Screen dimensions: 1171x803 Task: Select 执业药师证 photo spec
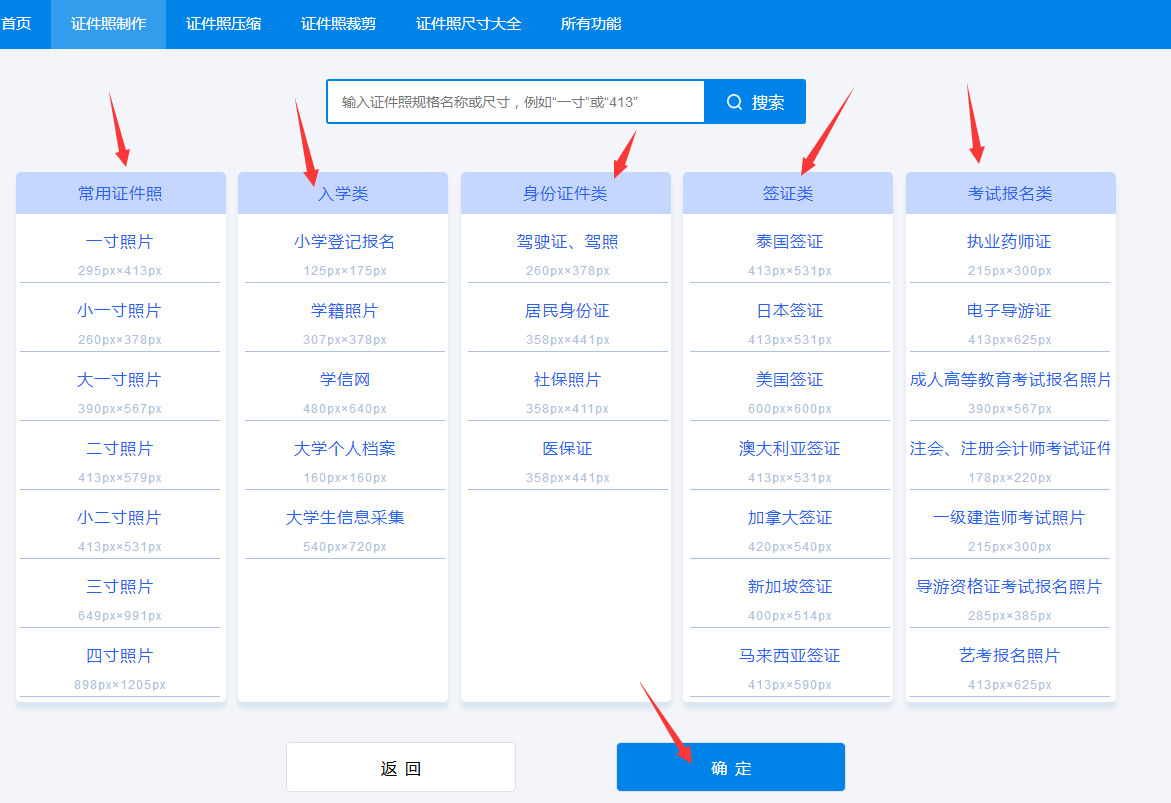coord(1010,241)
